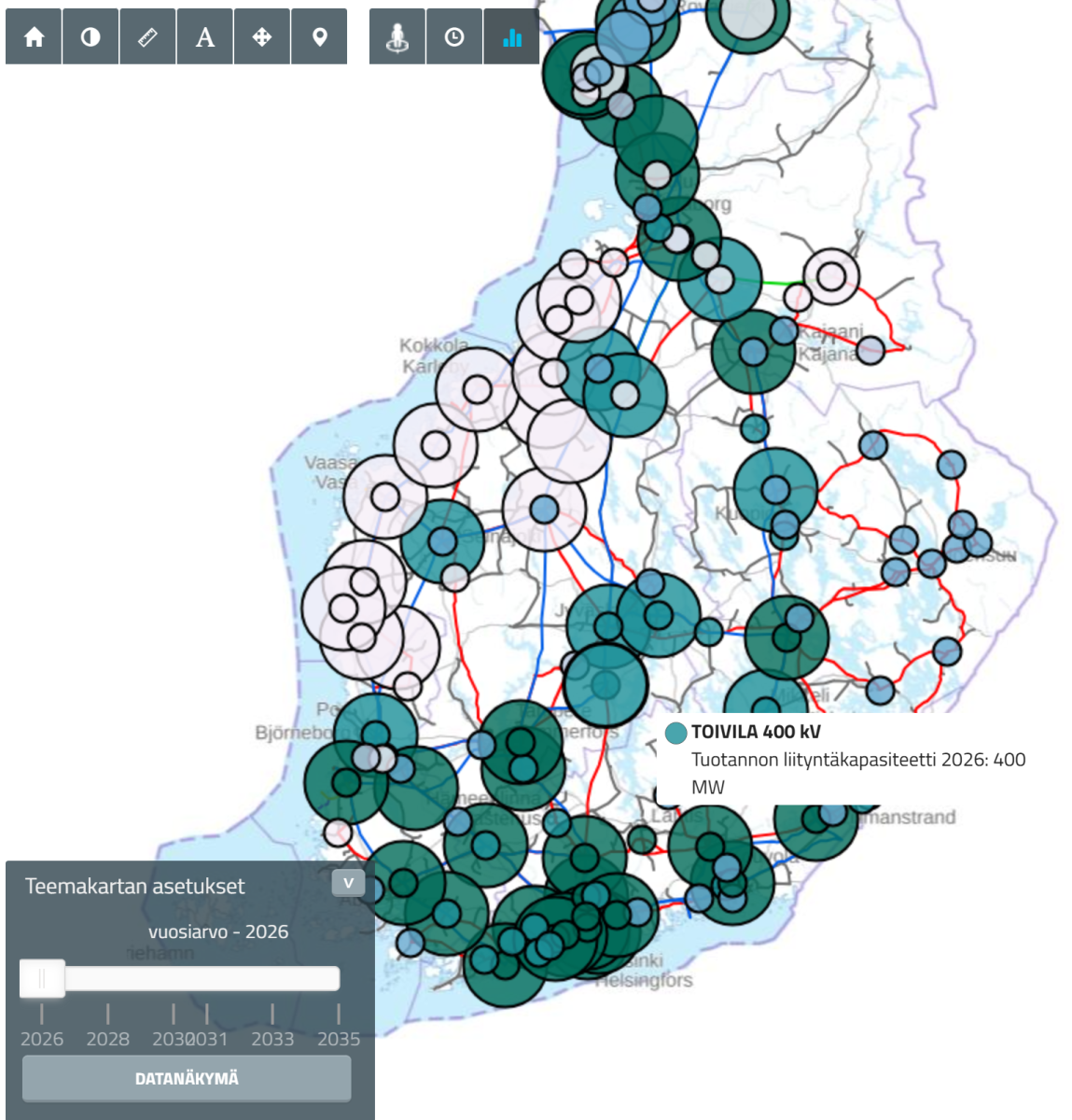Collapse the Teemakartan asetukset panel

click(348, 883)
